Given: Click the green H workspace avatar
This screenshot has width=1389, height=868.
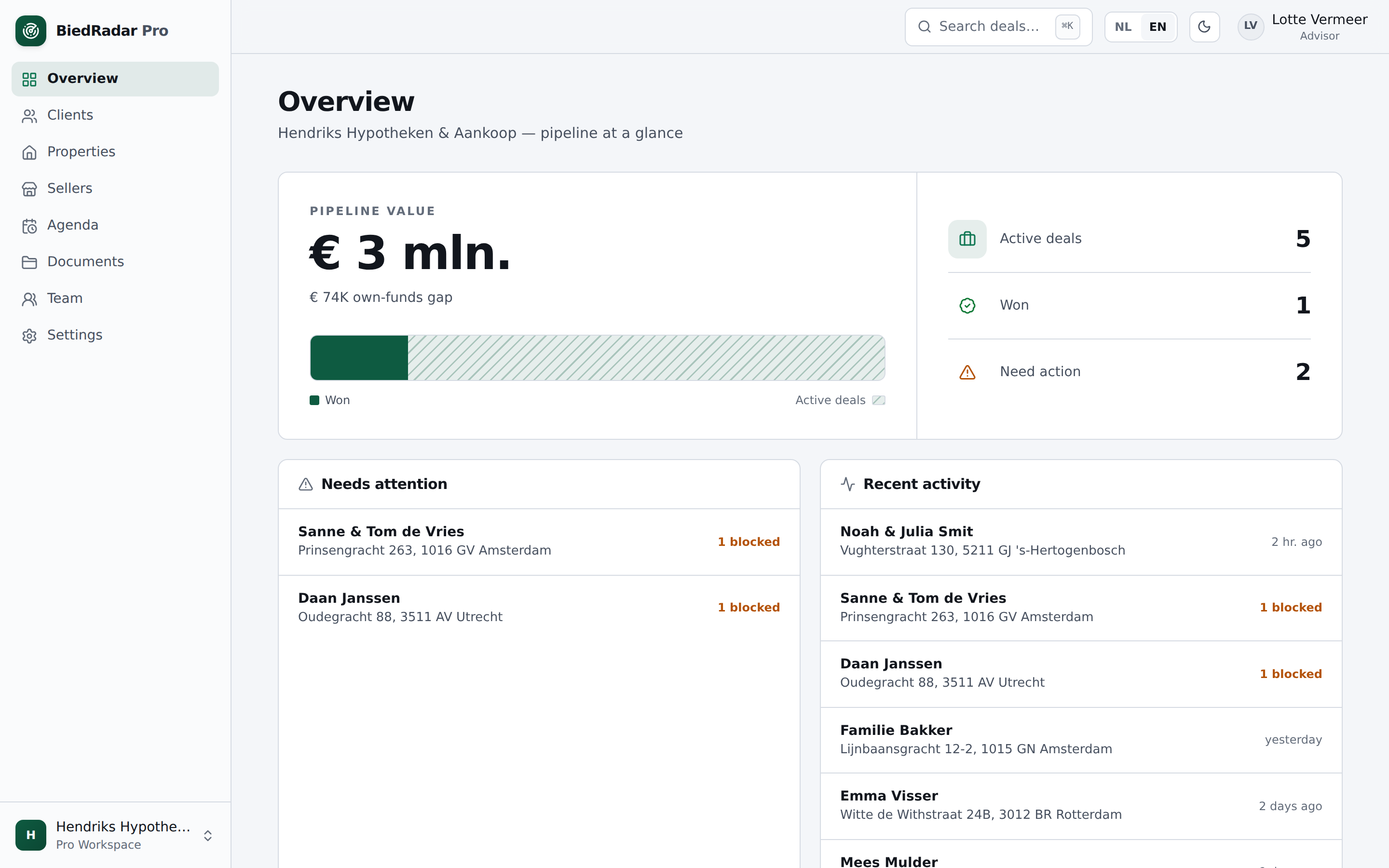Looking at the screenshot, I should pyautogui.click(x=30, y=835).
